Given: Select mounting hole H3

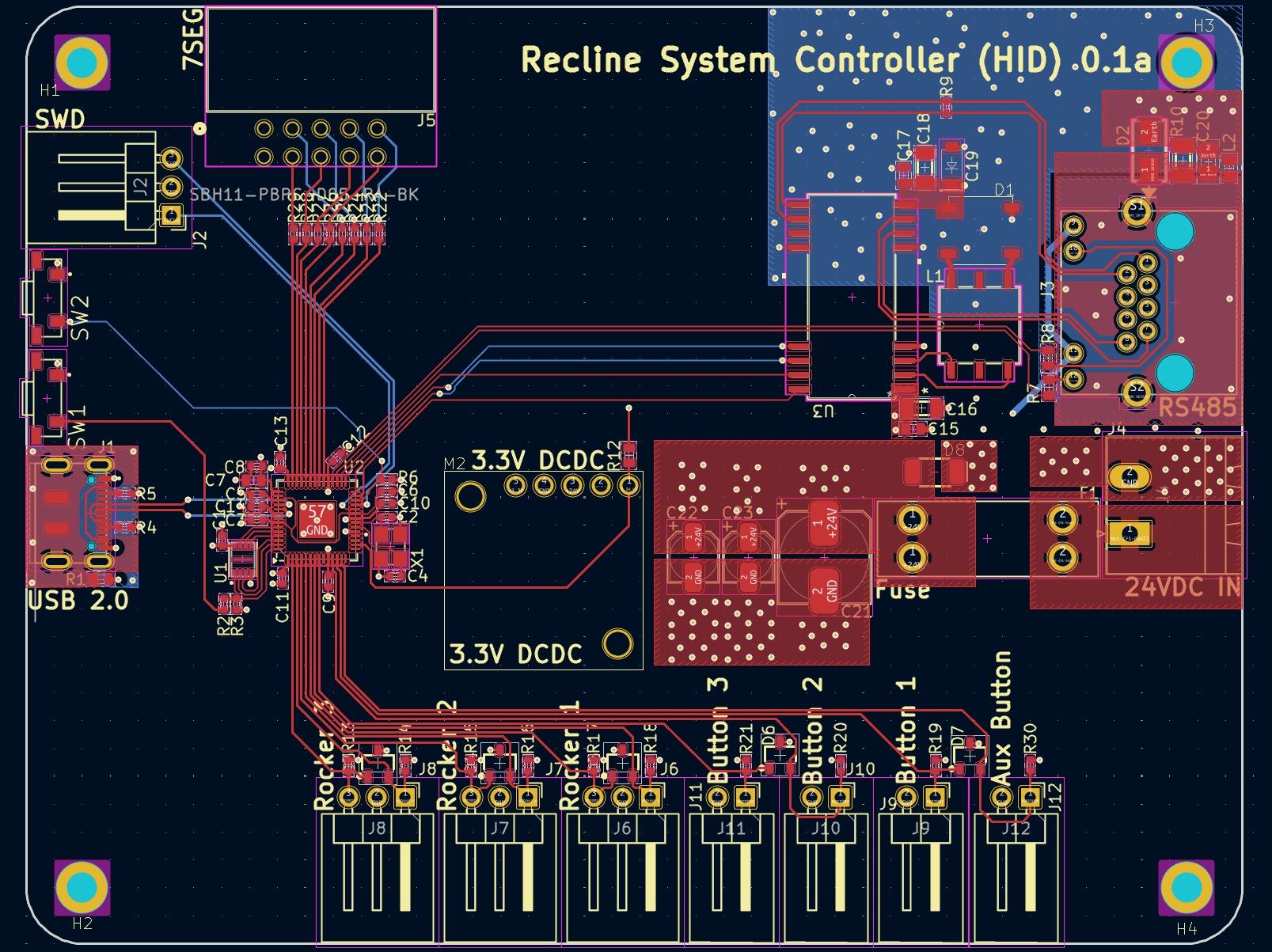Looking at the screenshot, I should [x=1186, y=63].
